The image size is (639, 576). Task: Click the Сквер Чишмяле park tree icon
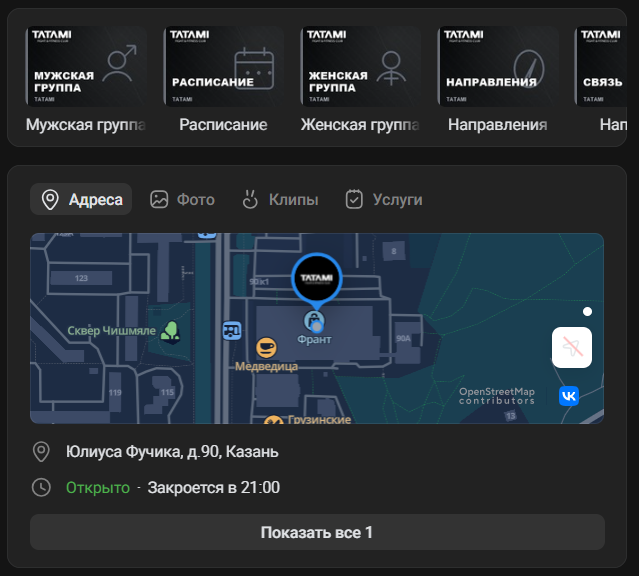(170, 331)
